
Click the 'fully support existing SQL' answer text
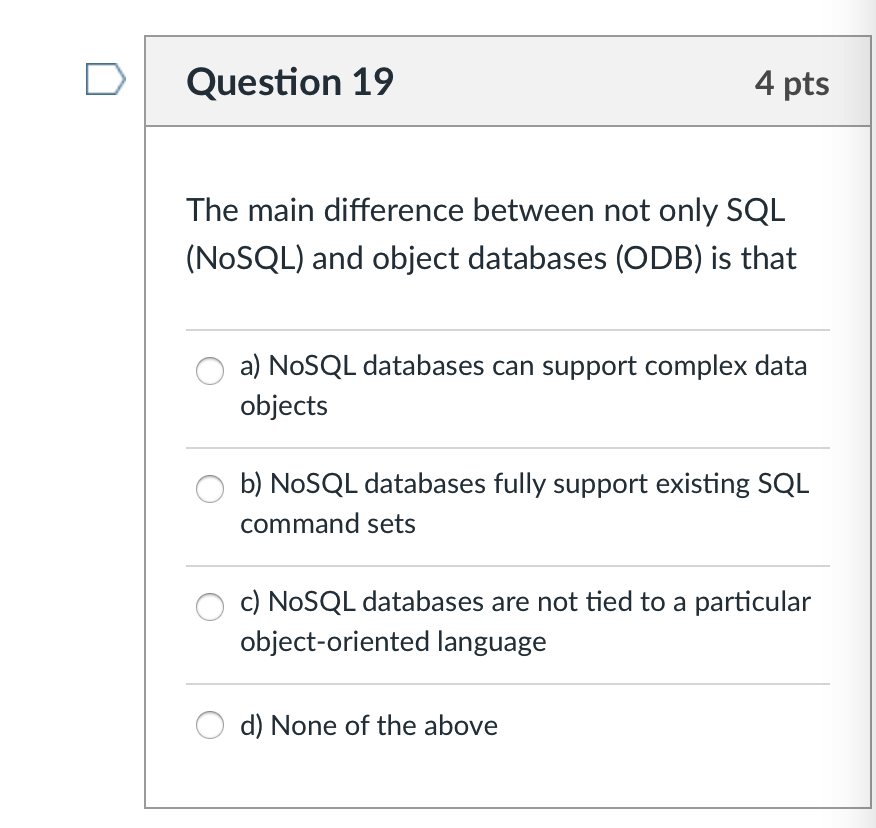[651, 484]
